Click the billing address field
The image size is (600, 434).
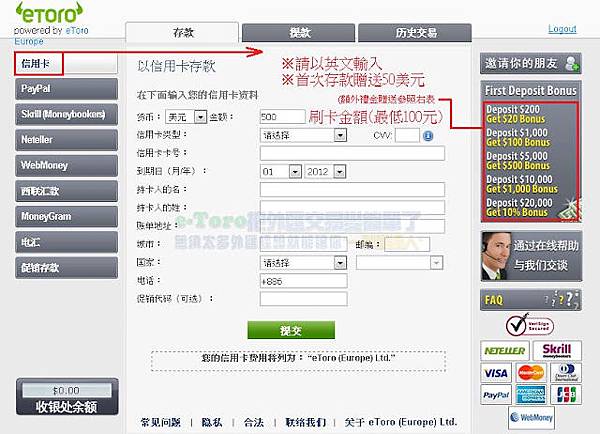[x=352, y=226]
